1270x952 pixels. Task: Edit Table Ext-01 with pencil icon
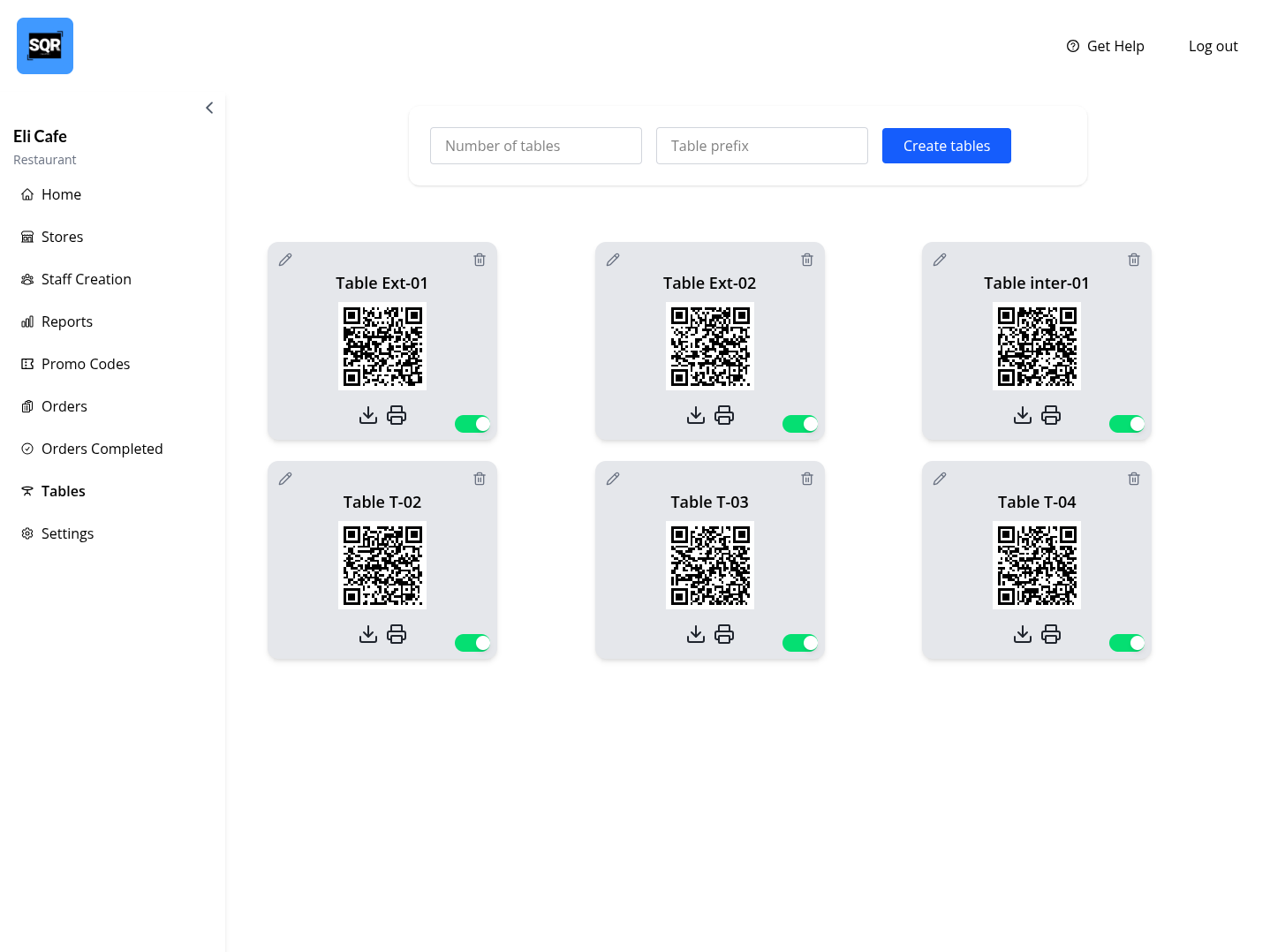pos(285,260)
